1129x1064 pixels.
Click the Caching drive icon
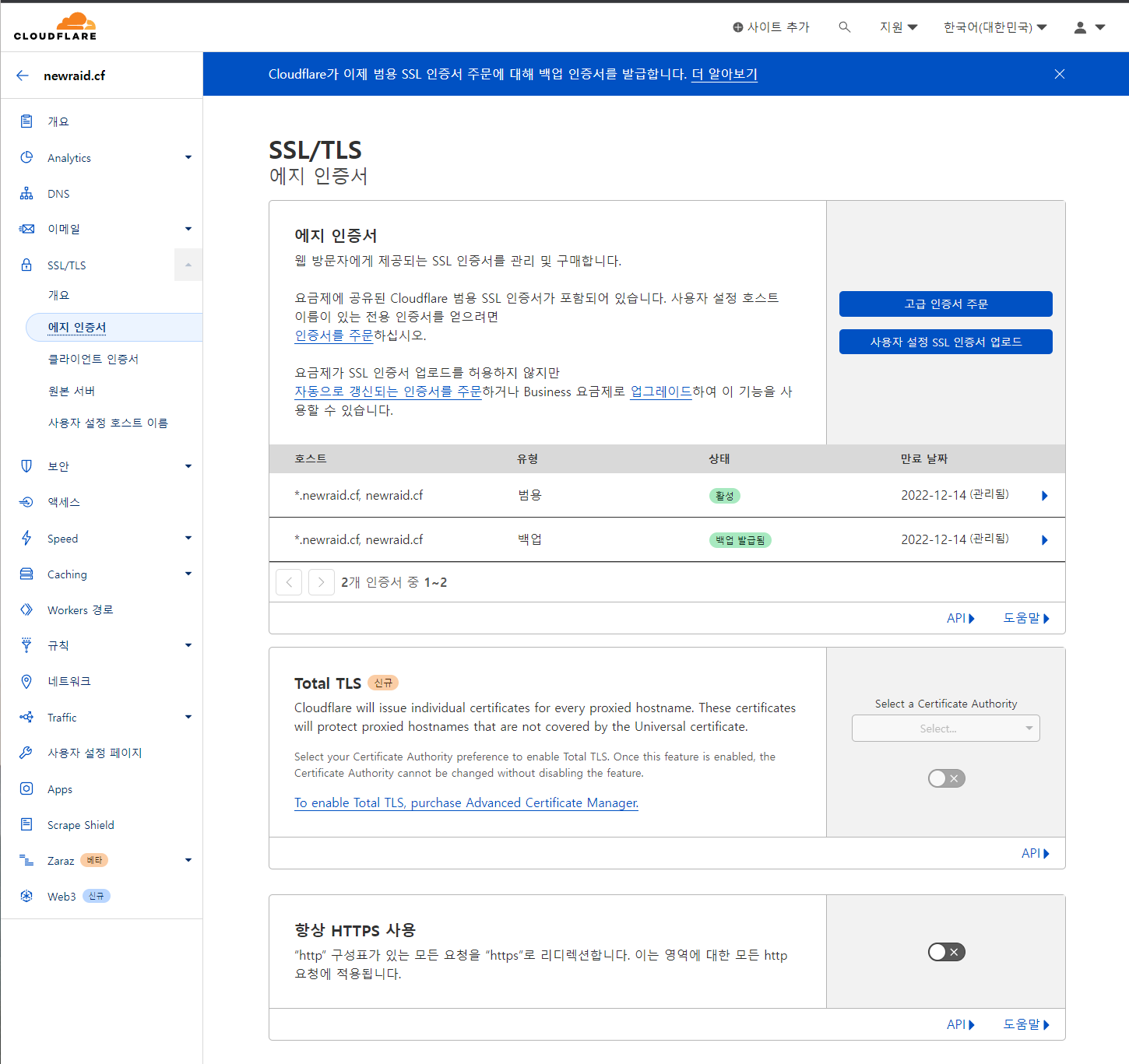click(x=26, y=574)
